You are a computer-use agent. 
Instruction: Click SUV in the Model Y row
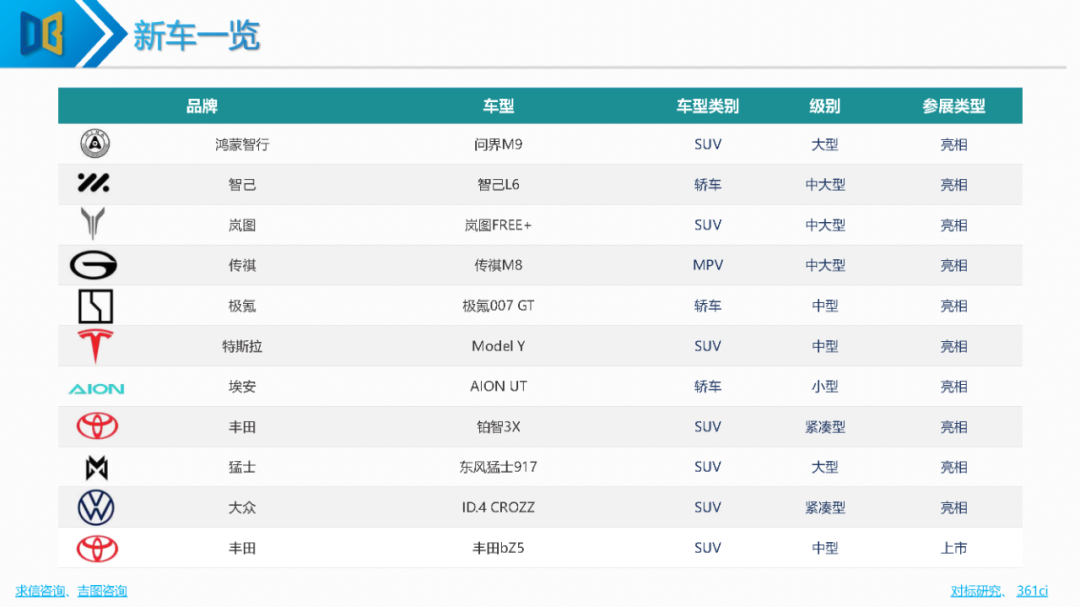tap(707, 347)
